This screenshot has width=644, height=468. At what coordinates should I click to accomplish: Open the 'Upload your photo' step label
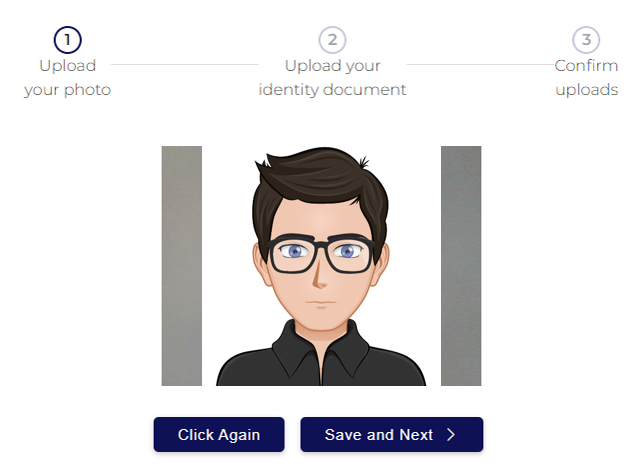click(68, 78)
